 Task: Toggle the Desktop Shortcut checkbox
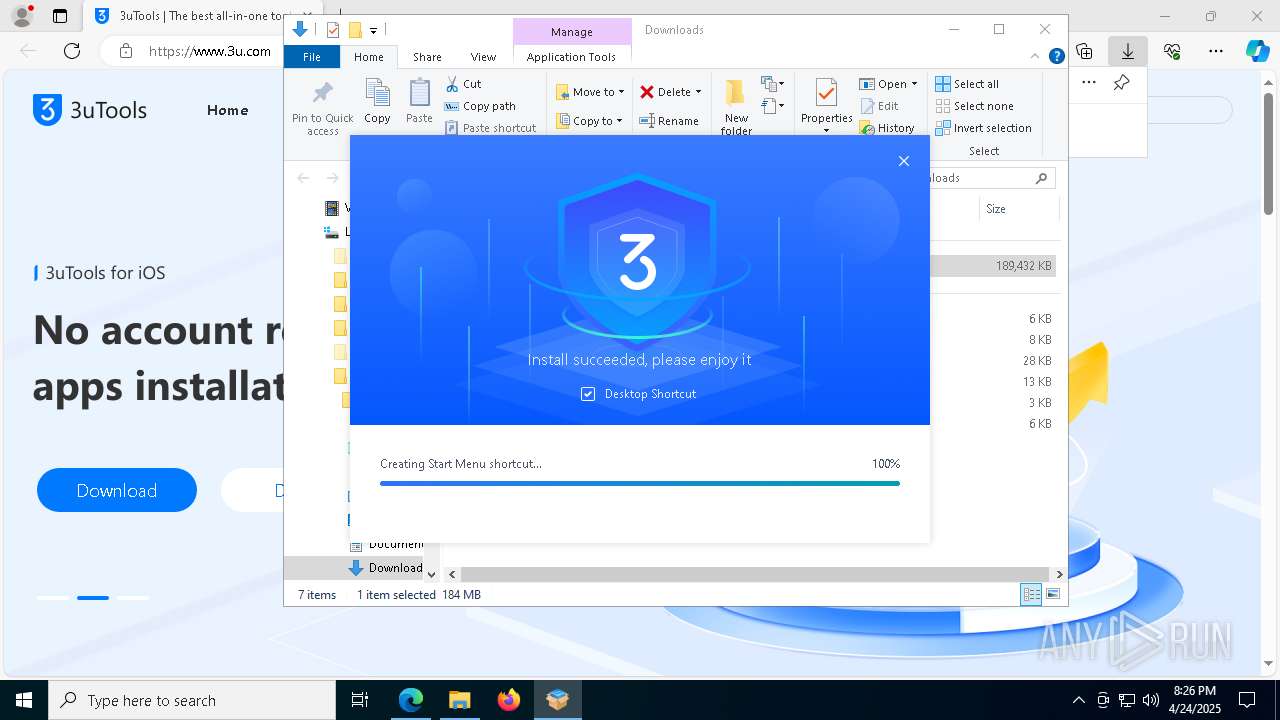[x=588, y=394]
